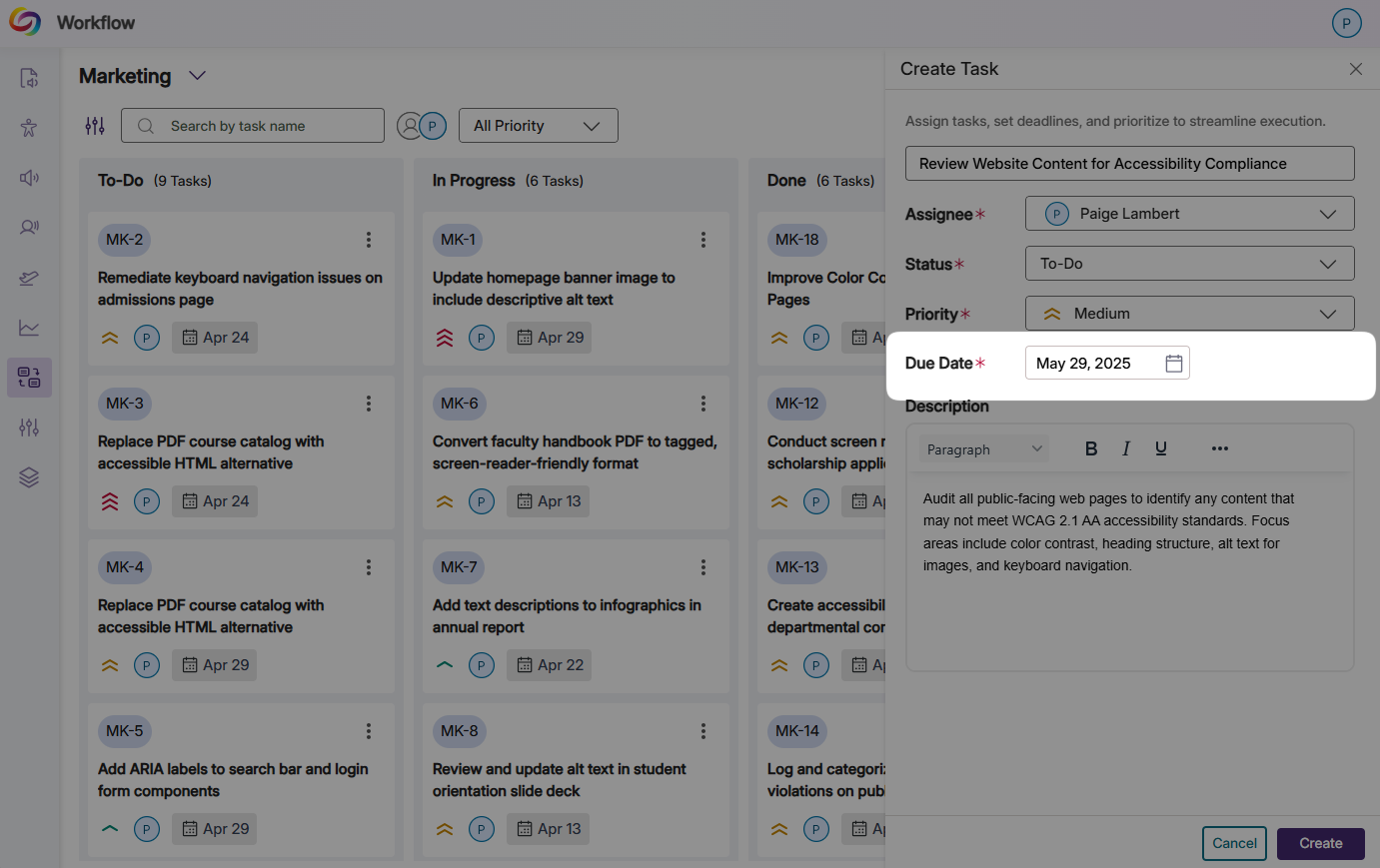Open the filter settings icon beside search
The image size is (1380, 868).
pos(95,126)
